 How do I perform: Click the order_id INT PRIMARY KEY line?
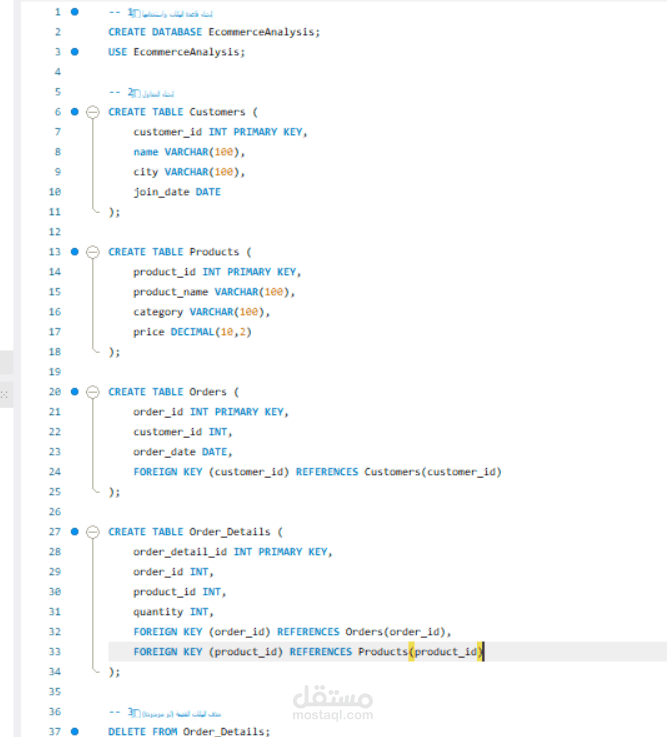211,412
